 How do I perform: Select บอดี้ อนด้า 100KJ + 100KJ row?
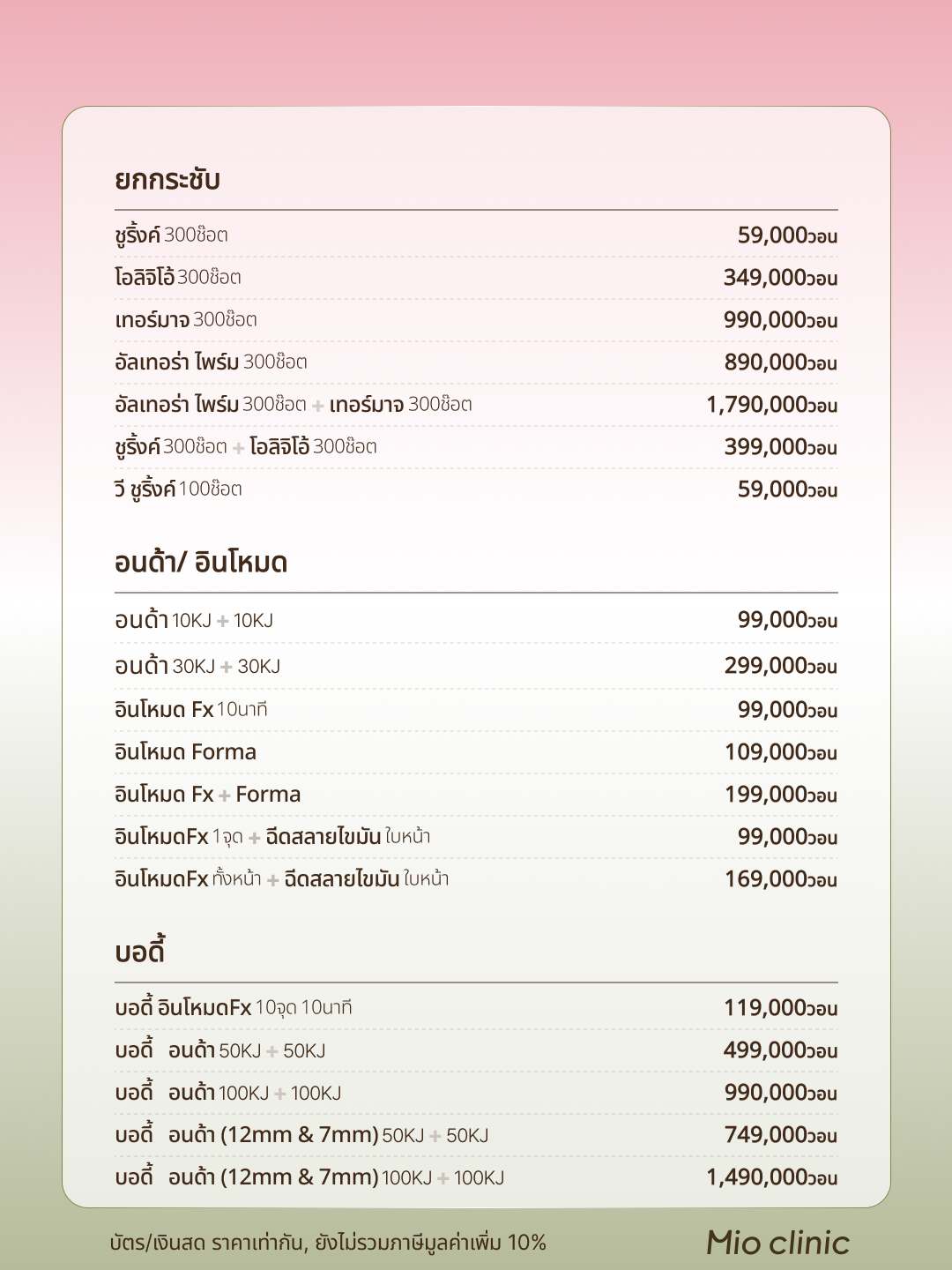point(476,1093)
